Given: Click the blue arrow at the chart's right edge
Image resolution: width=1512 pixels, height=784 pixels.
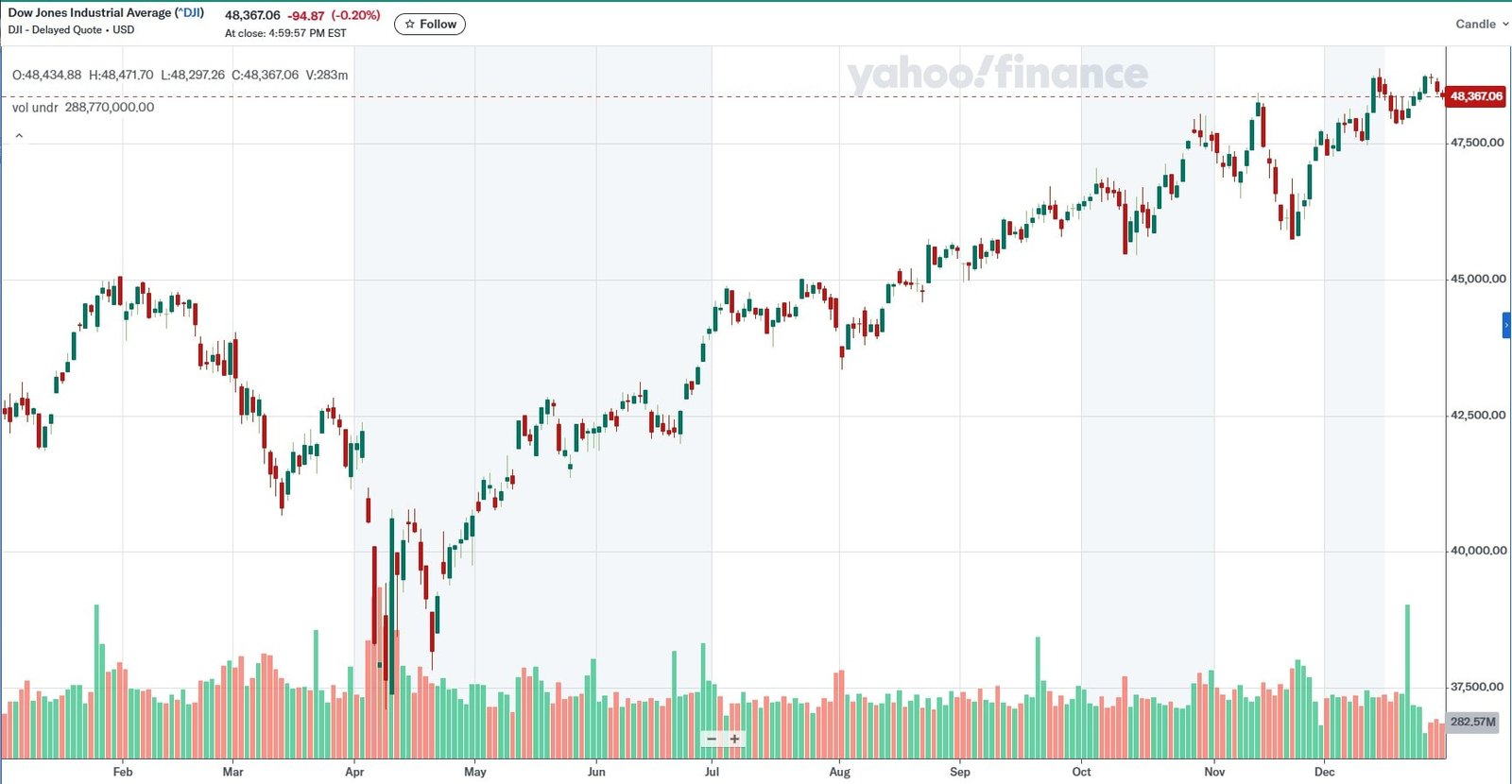Looking at the screenshot, I should pyautogui.click(x=1506, y=324).
